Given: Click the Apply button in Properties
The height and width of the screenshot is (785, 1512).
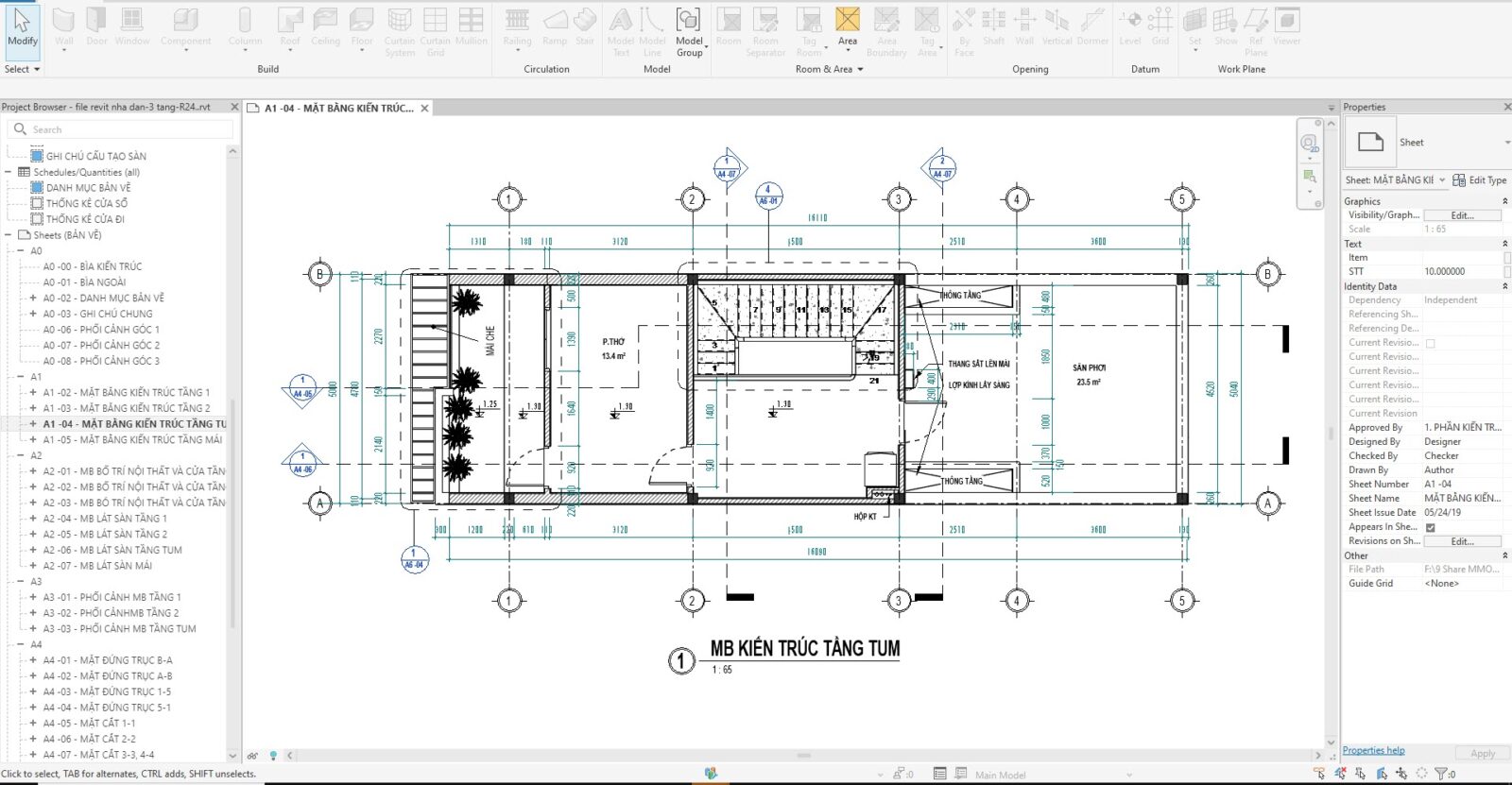Looking at the screenshot, I should click(1483, 753).
